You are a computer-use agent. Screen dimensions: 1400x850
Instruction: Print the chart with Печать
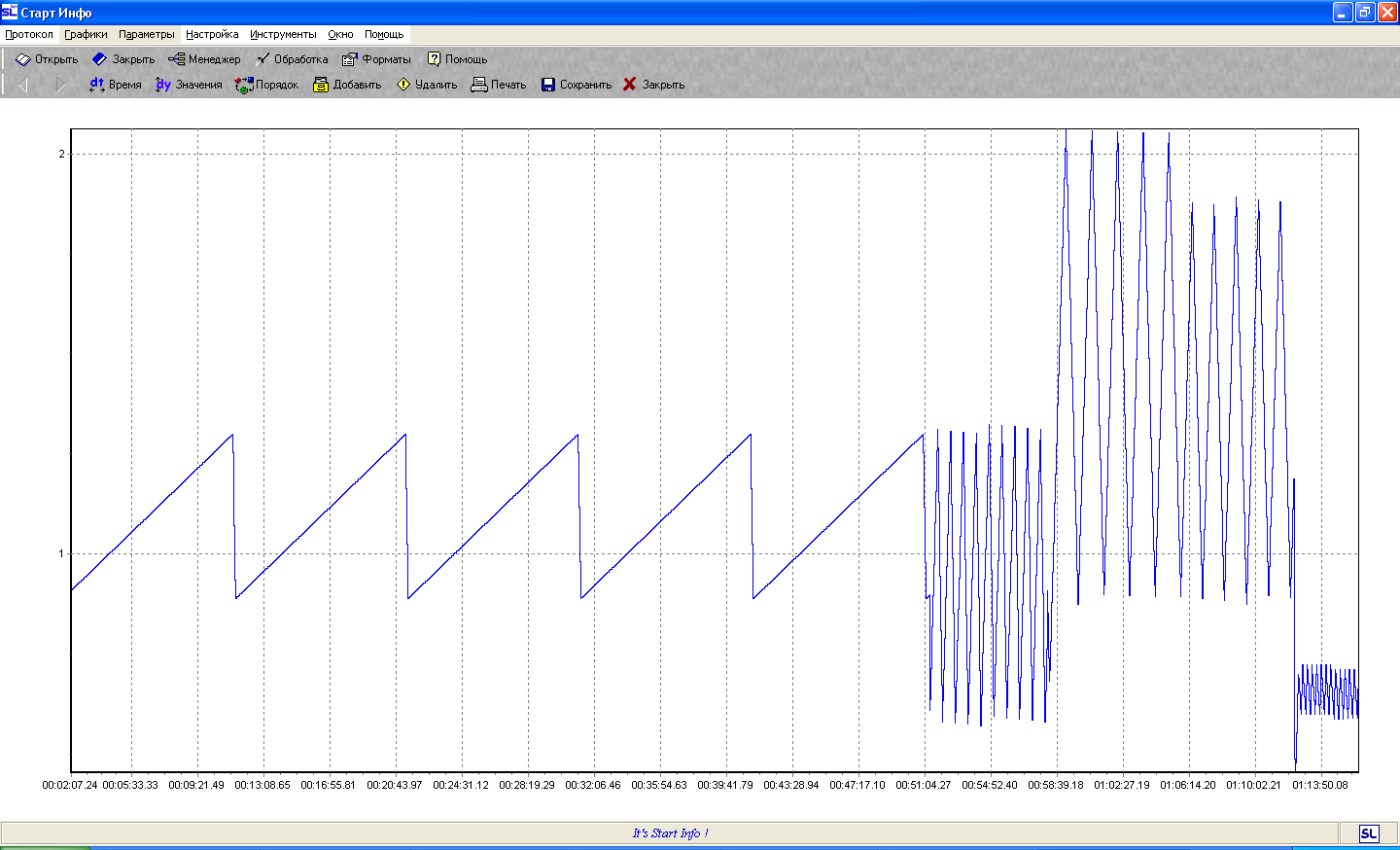pyautogui.click(x=498, y=85)
